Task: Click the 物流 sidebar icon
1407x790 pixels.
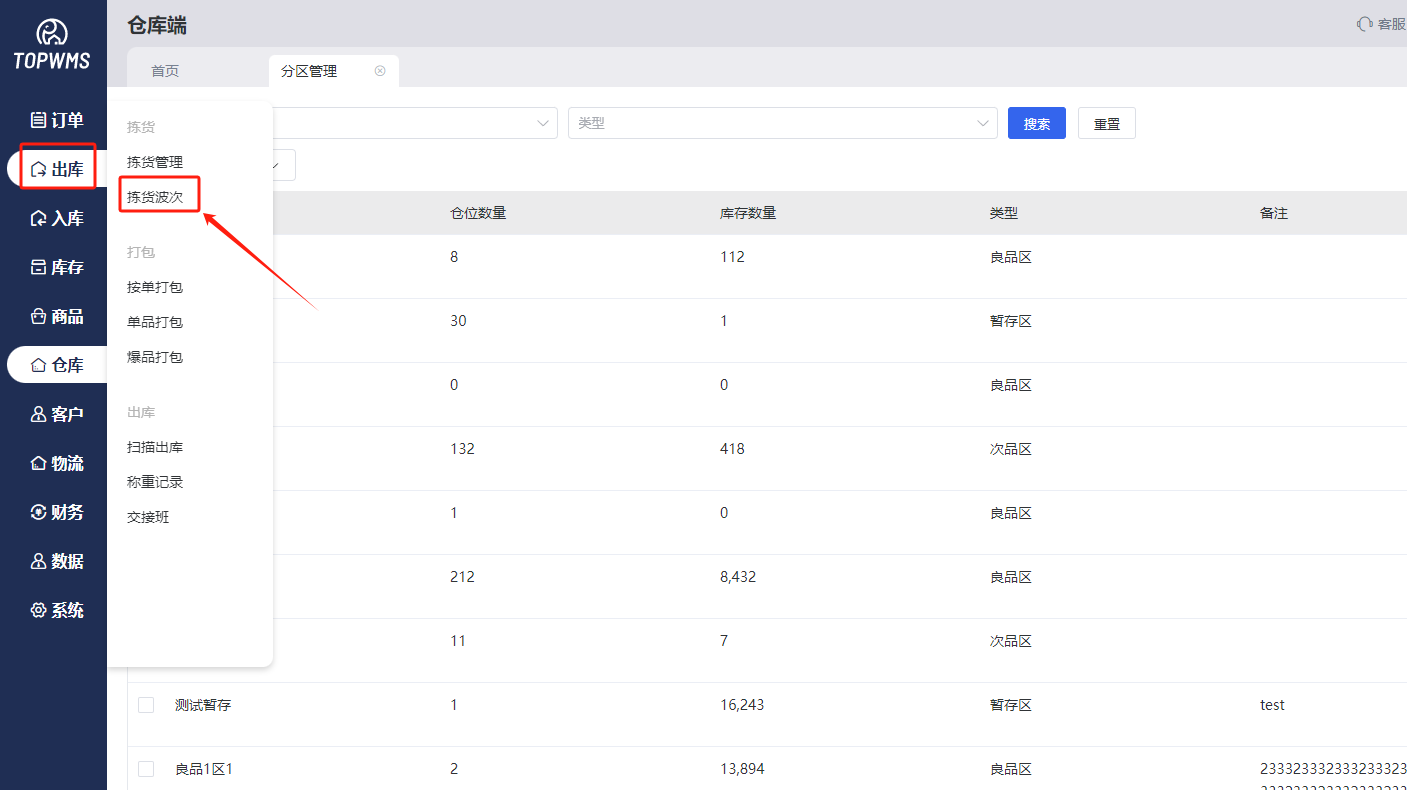Action: pos(38,463)
